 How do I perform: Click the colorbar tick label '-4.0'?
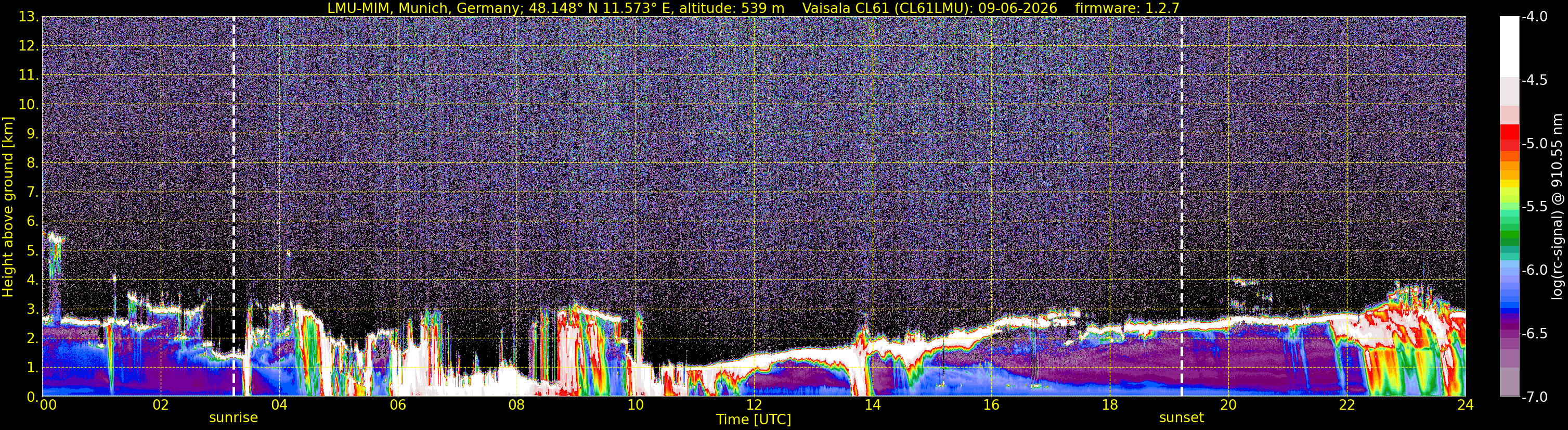[x=1534, y=17]
